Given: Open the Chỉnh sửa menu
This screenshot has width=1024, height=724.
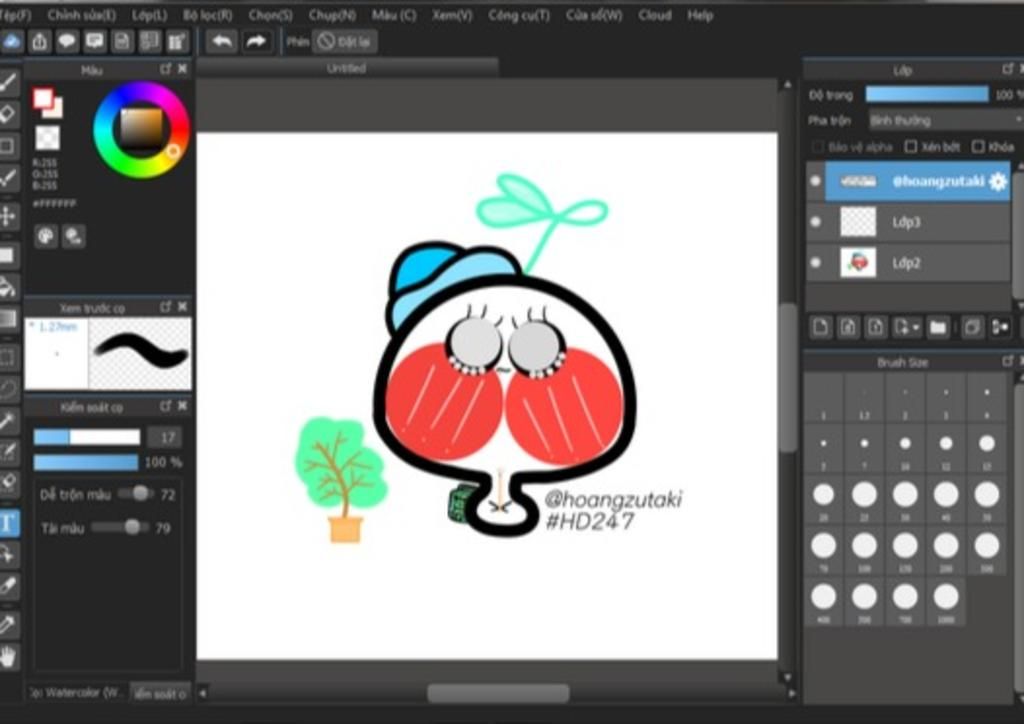Looking at the screenshot, I should 81,14.
